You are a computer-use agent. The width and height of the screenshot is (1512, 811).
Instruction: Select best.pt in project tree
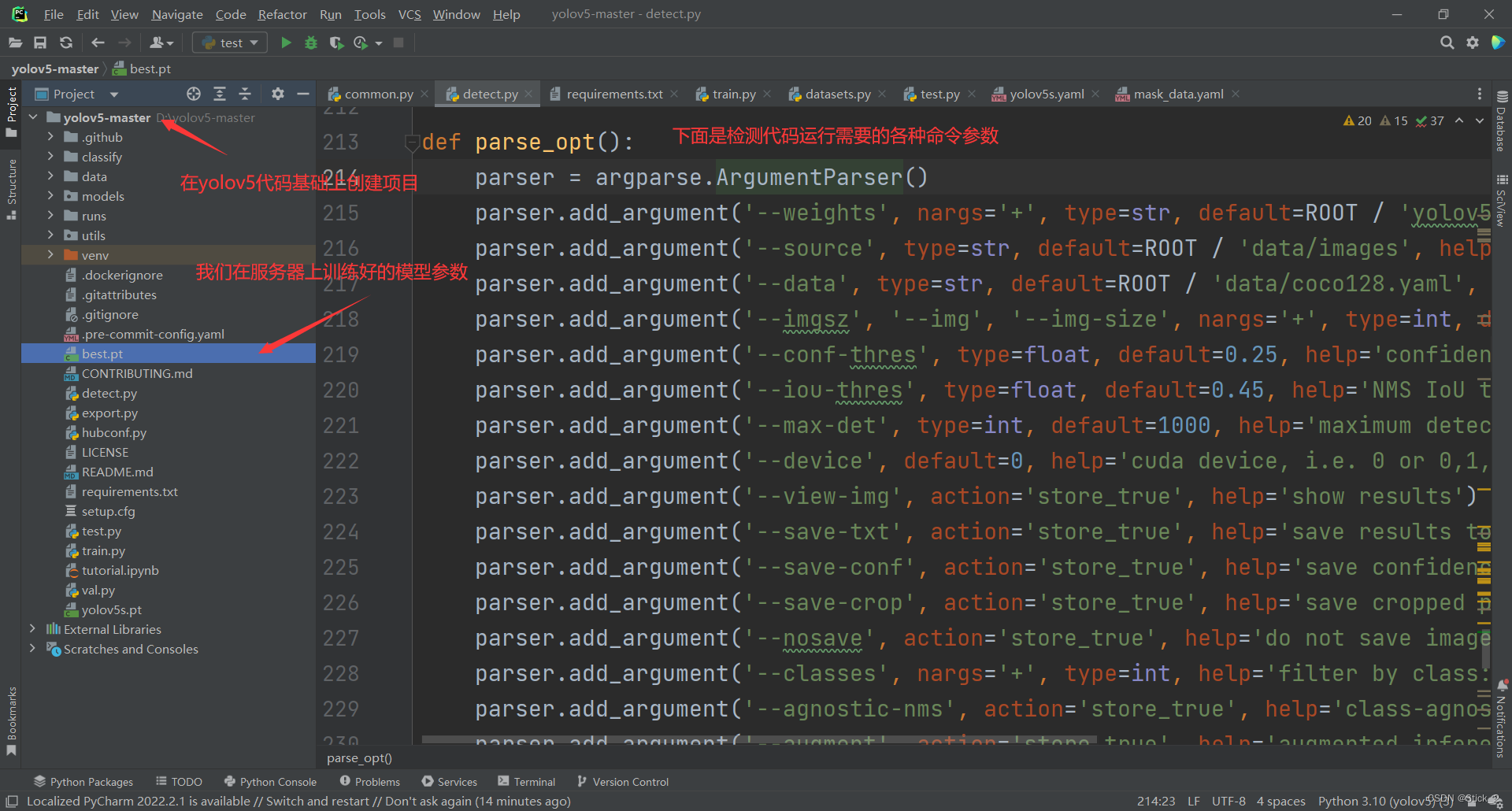coord(169,354)
